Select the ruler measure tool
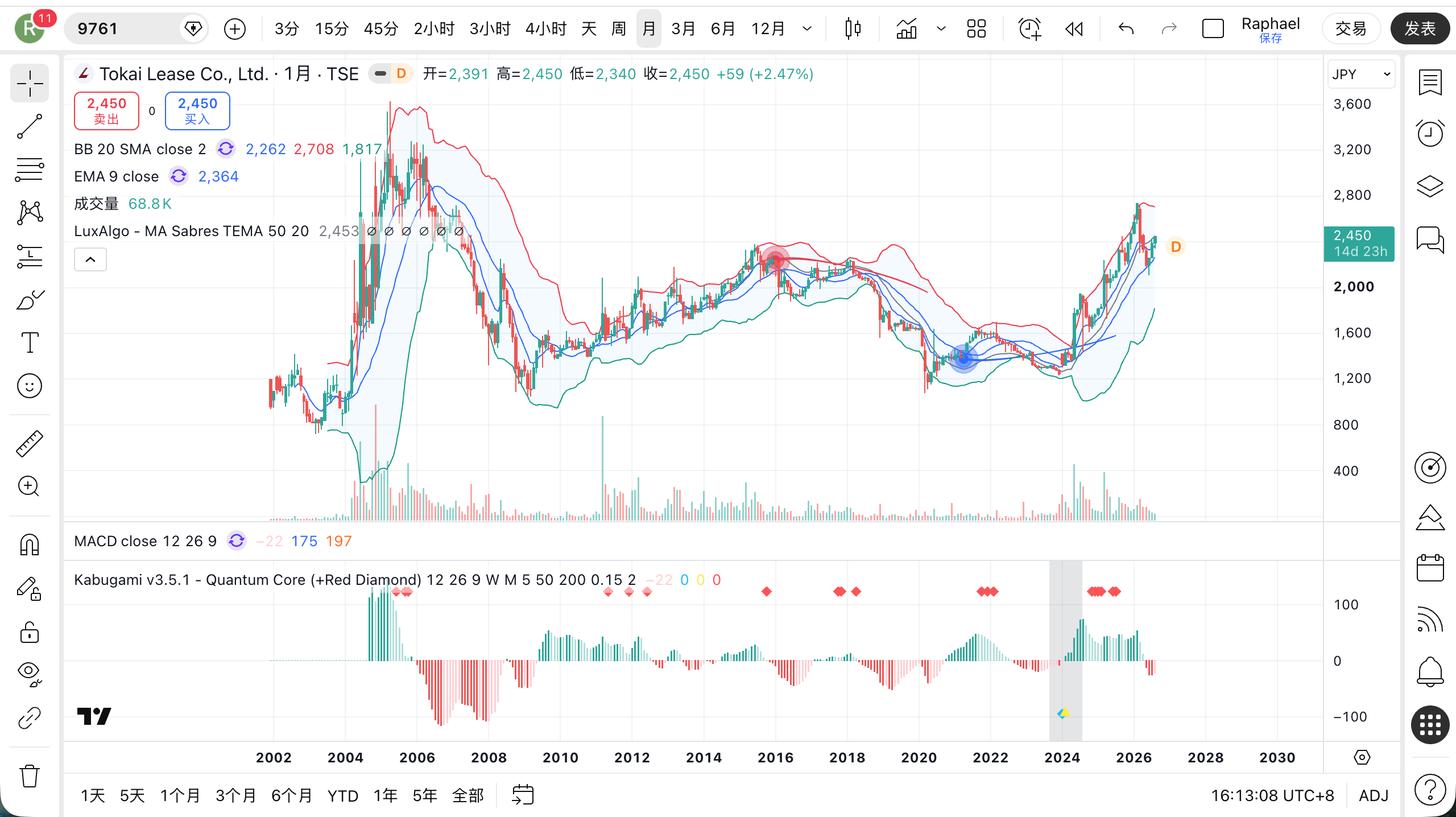This screenshot has height=817, width=1456. coord(30,444)
